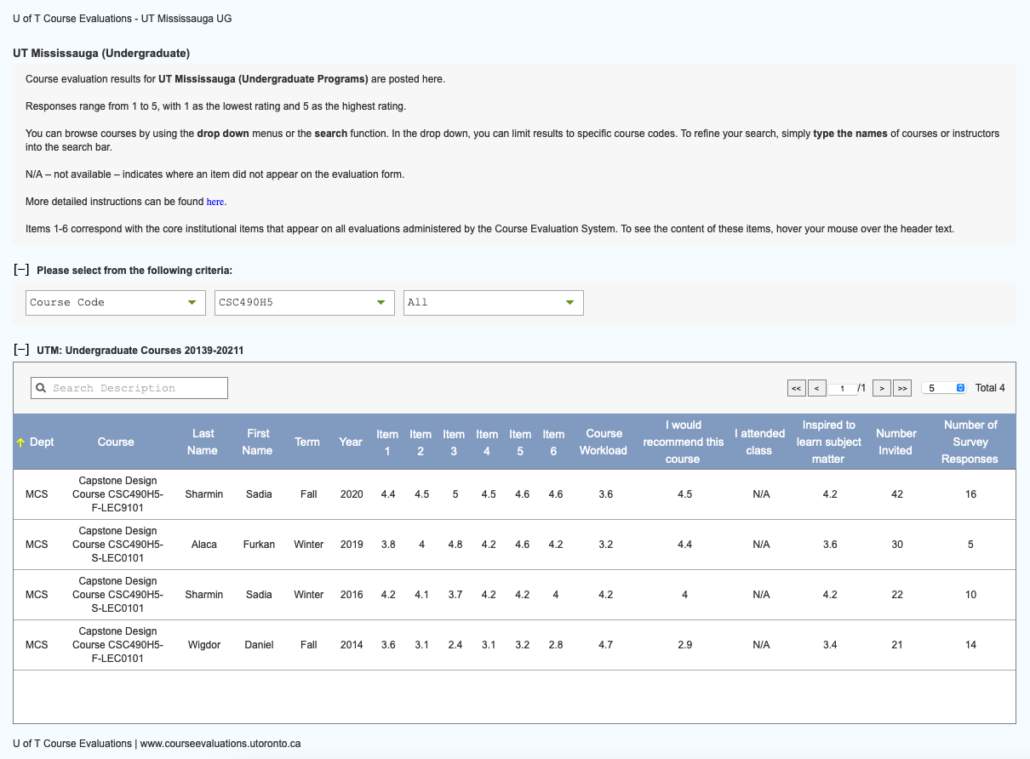Sort by the Course column header
Screen dimensions: 1030x759
(x=116, y=442)
